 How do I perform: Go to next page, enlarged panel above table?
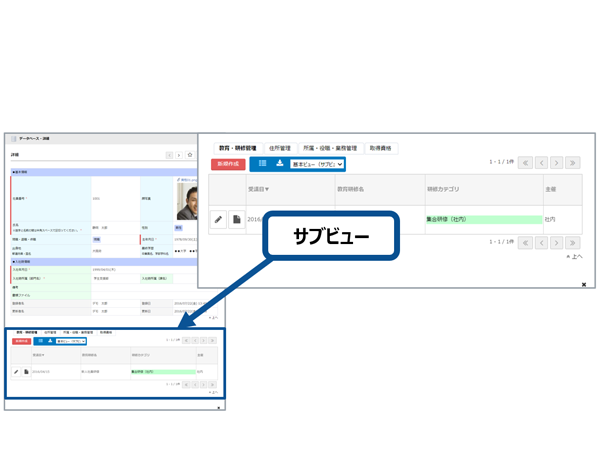tap(557, 163)
